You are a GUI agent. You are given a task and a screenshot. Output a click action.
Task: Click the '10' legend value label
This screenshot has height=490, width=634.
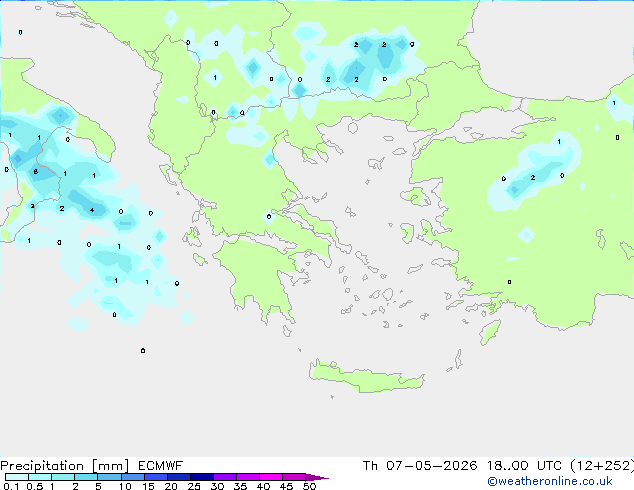(125, 486)
